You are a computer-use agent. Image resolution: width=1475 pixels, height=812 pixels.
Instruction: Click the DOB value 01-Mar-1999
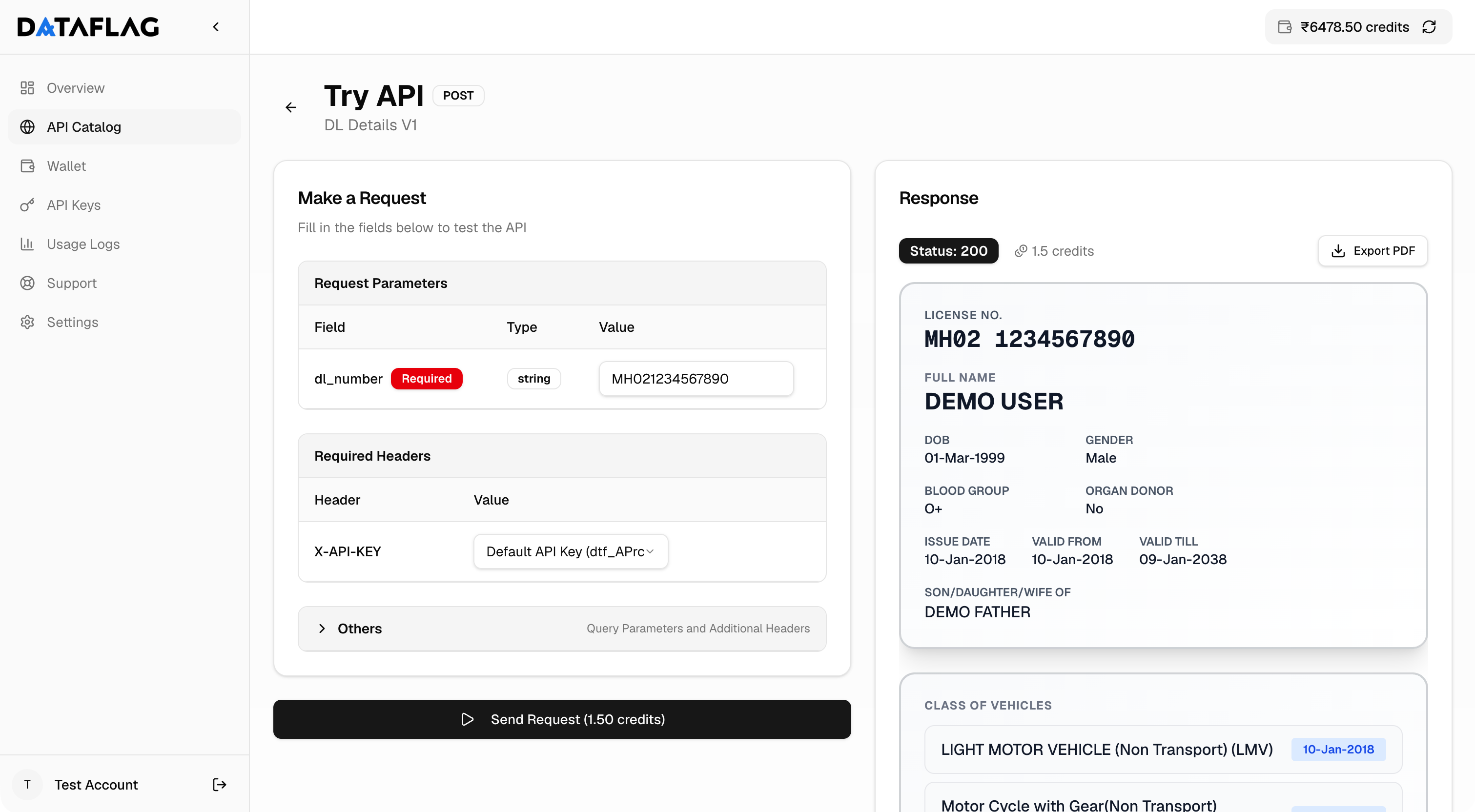click(x=964, y=458)
